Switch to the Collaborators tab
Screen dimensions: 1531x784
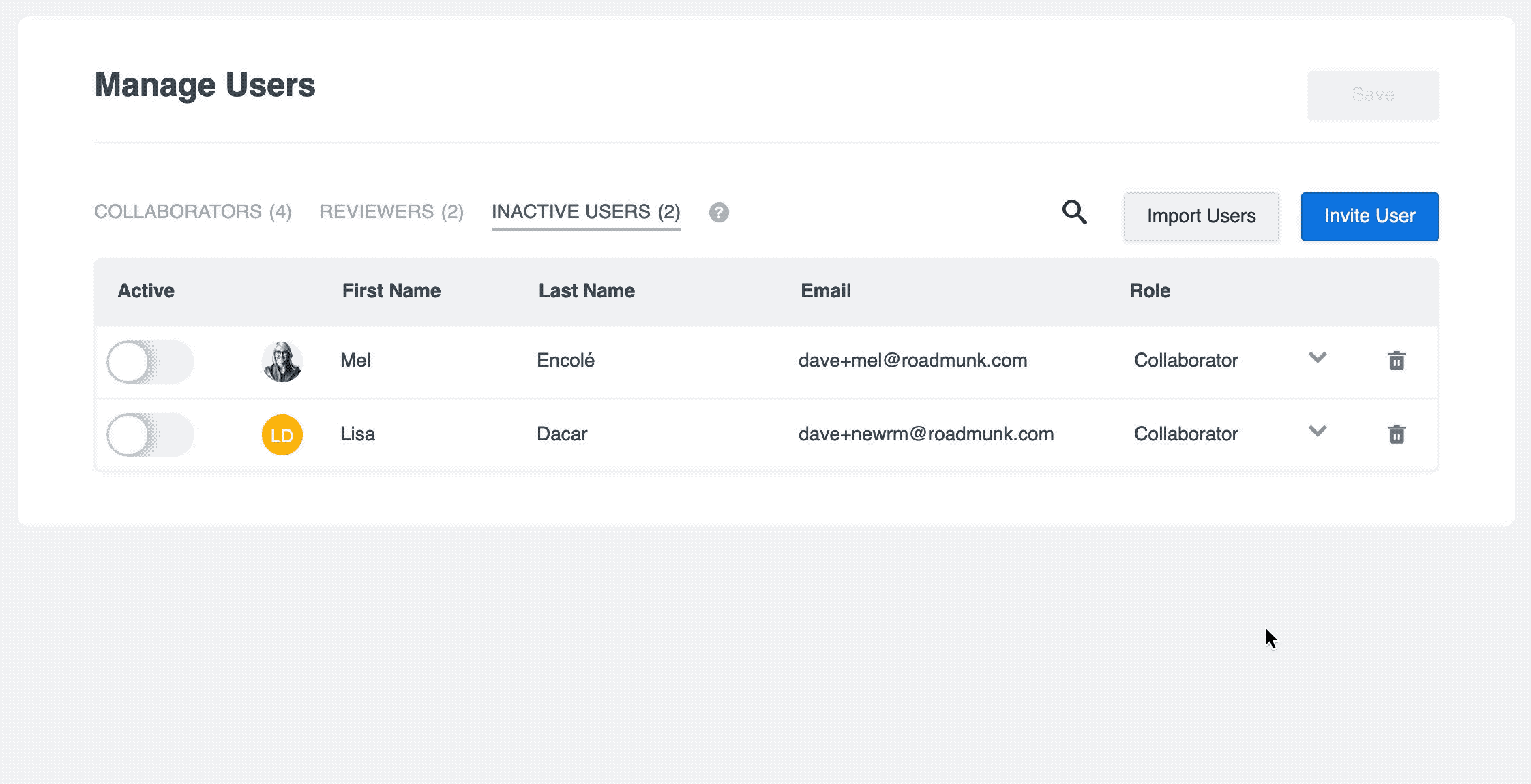(x=193, y=211)
